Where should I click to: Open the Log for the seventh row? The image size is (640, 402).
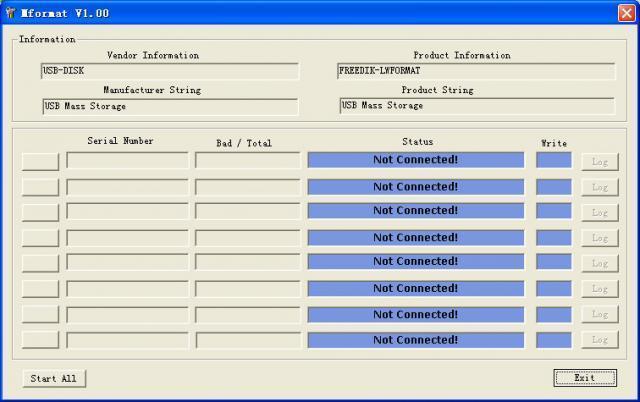click(x=600, y=314)
